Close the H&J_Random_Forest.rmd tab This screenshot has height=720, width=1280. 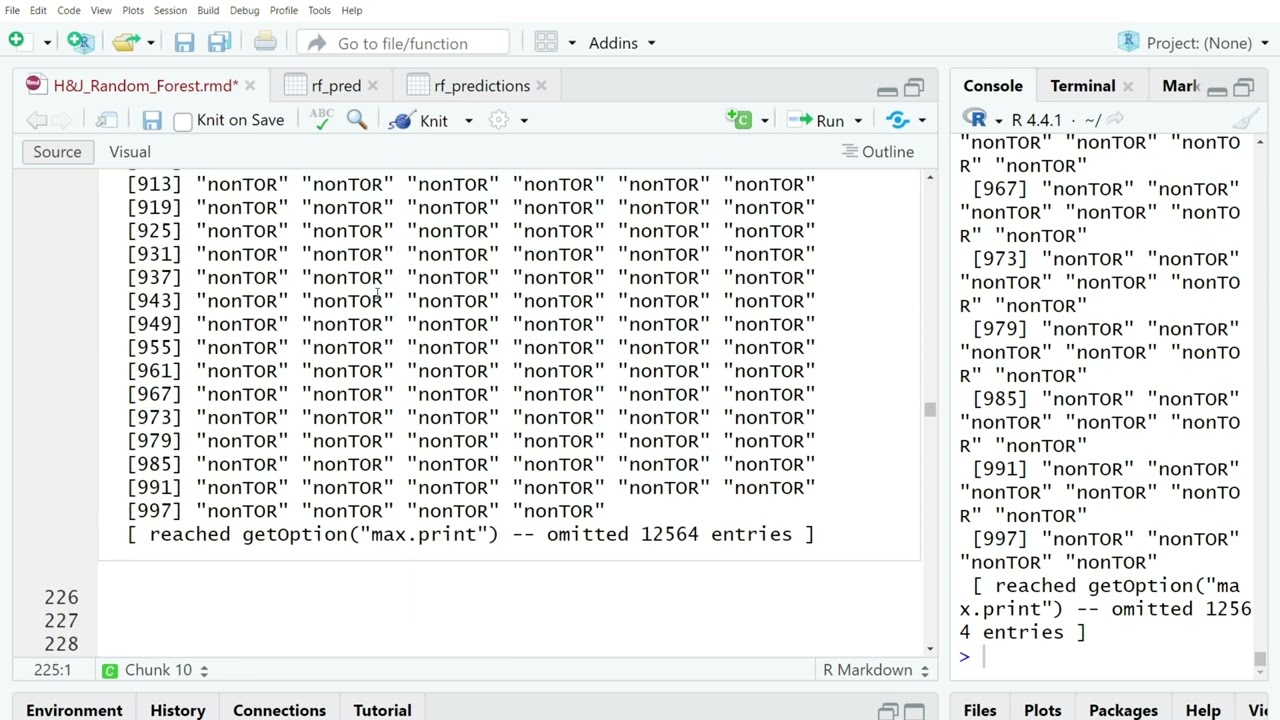pyautogui.click(x=249, y=86)
